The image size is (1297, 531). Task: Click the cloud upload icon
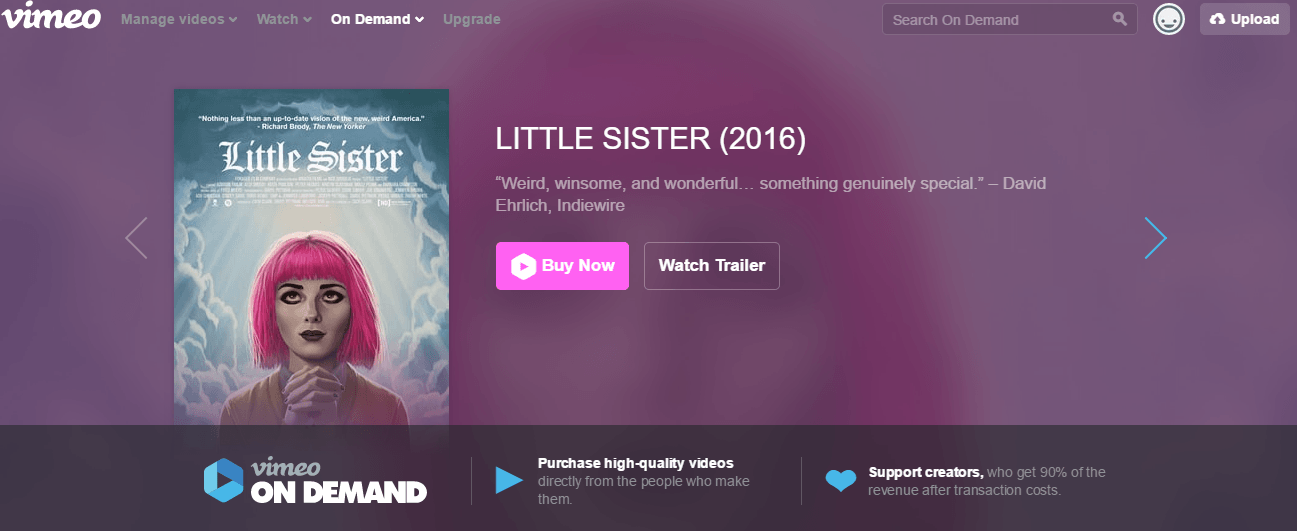point(1217,19)
